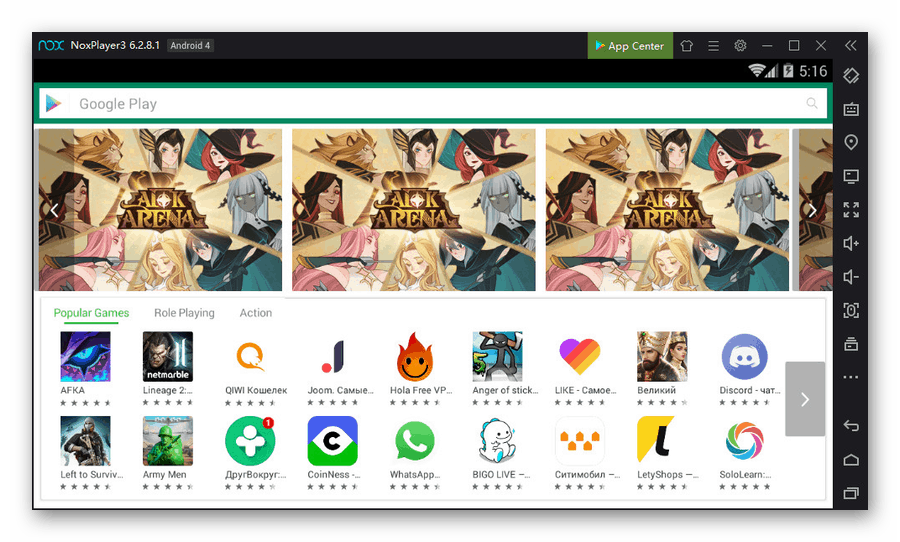This screenshot has width=900, height=542.
Task: Open Anger of stick game
Action: 497,357
